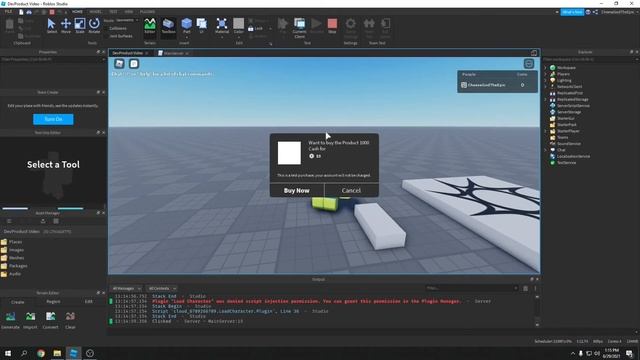Click the viewport options icon top right

(x=529, y=63)
